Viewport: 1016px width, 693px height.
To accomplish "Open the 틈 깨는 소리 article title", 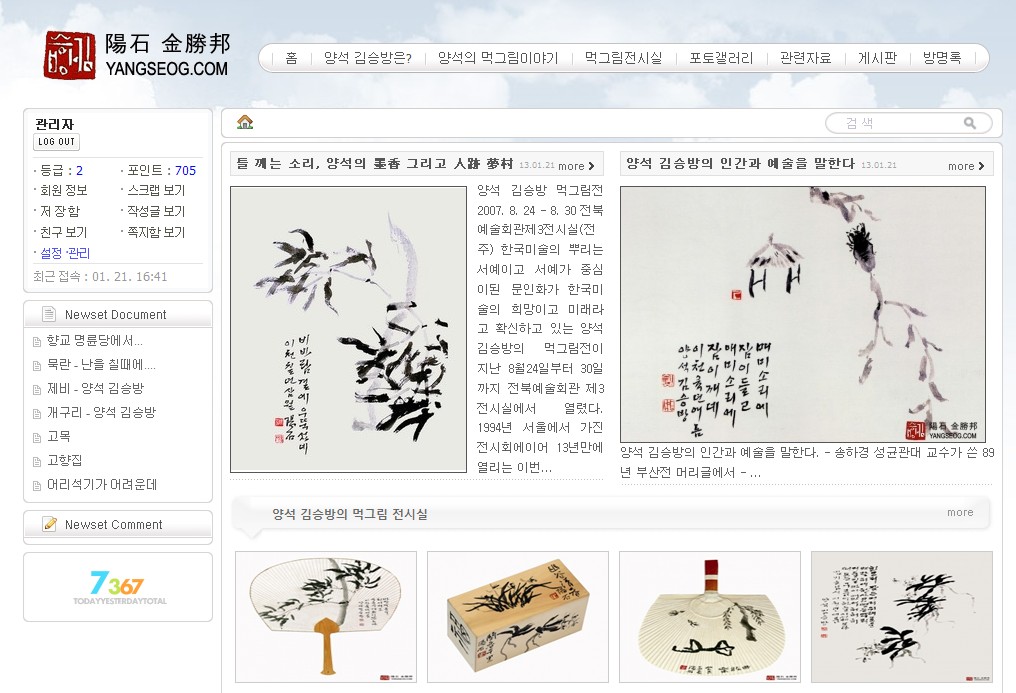I will tap(375, 164).
